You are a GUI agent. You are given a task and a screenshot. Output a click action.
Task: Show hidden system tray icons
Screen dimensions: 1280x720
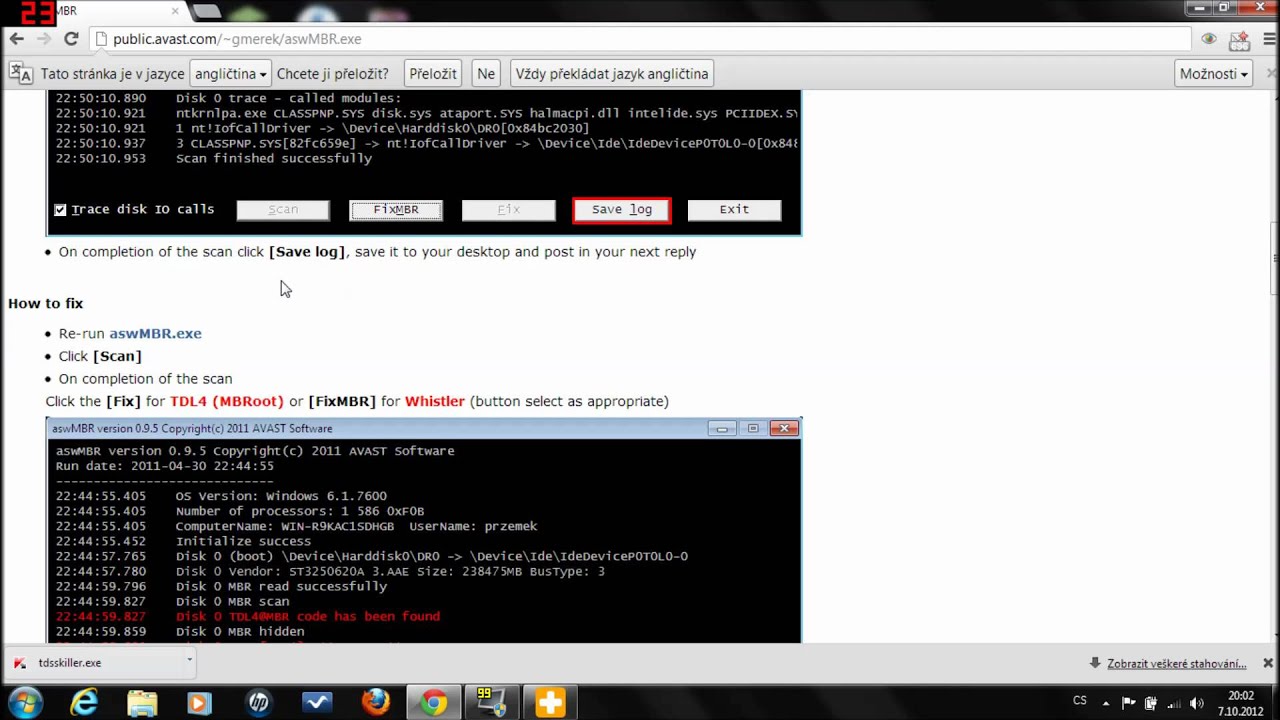click(x=1106, y=703)
